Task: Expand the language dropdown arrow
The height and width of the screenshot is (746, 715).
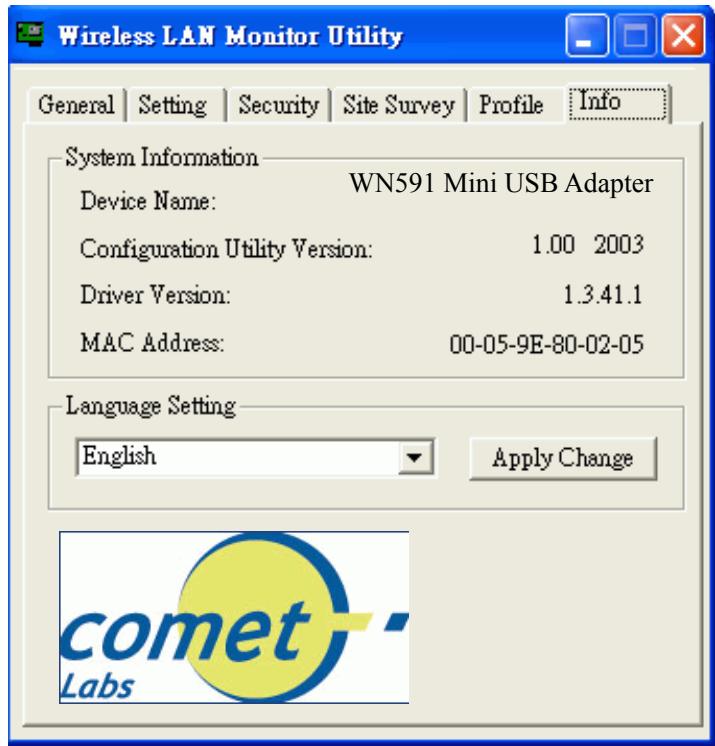Action: (x=415, y=458)
